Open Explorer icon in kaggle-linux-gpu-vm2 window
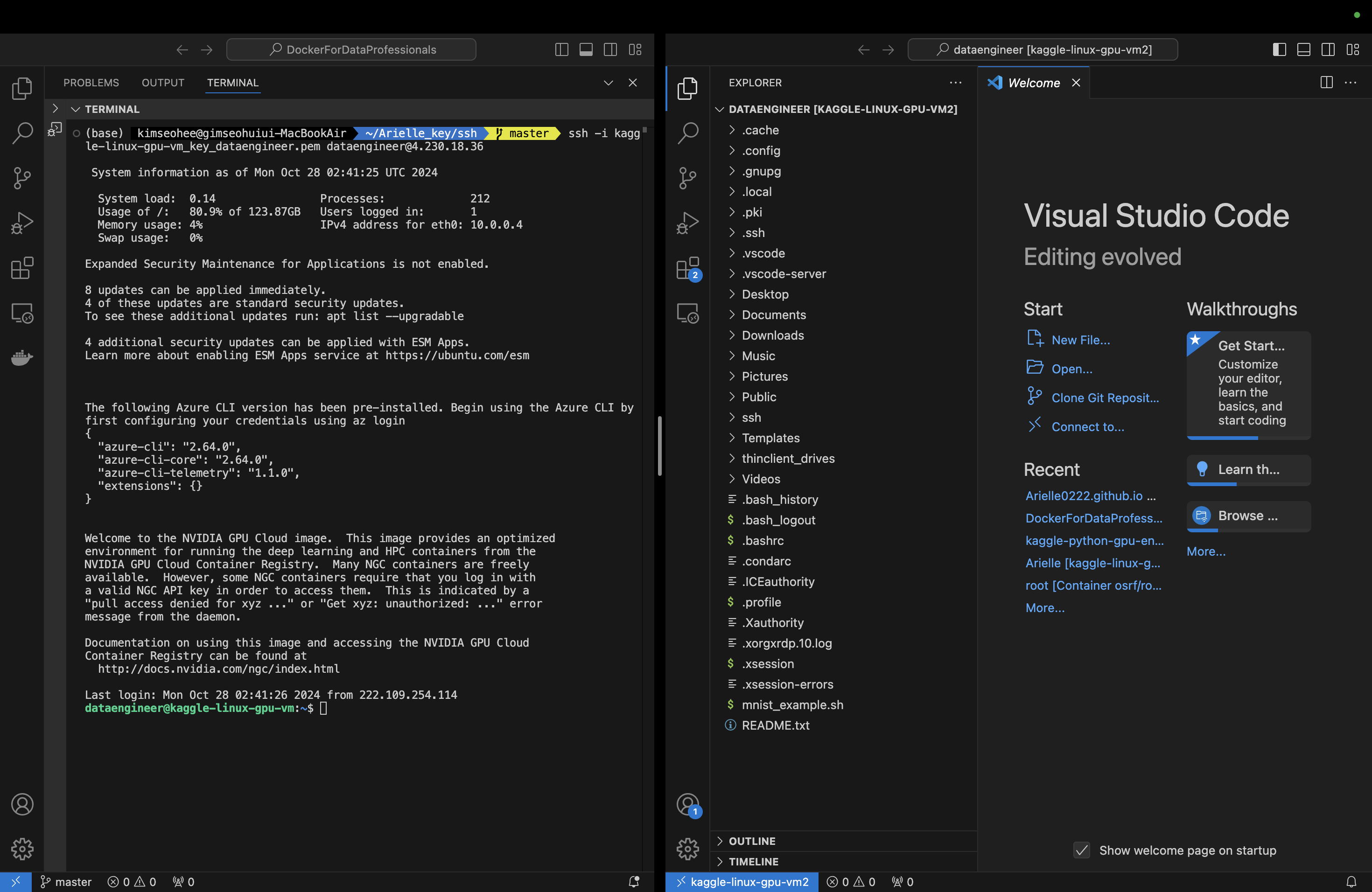This screenshot has height=892, width=1372. [x=687, y=88]
